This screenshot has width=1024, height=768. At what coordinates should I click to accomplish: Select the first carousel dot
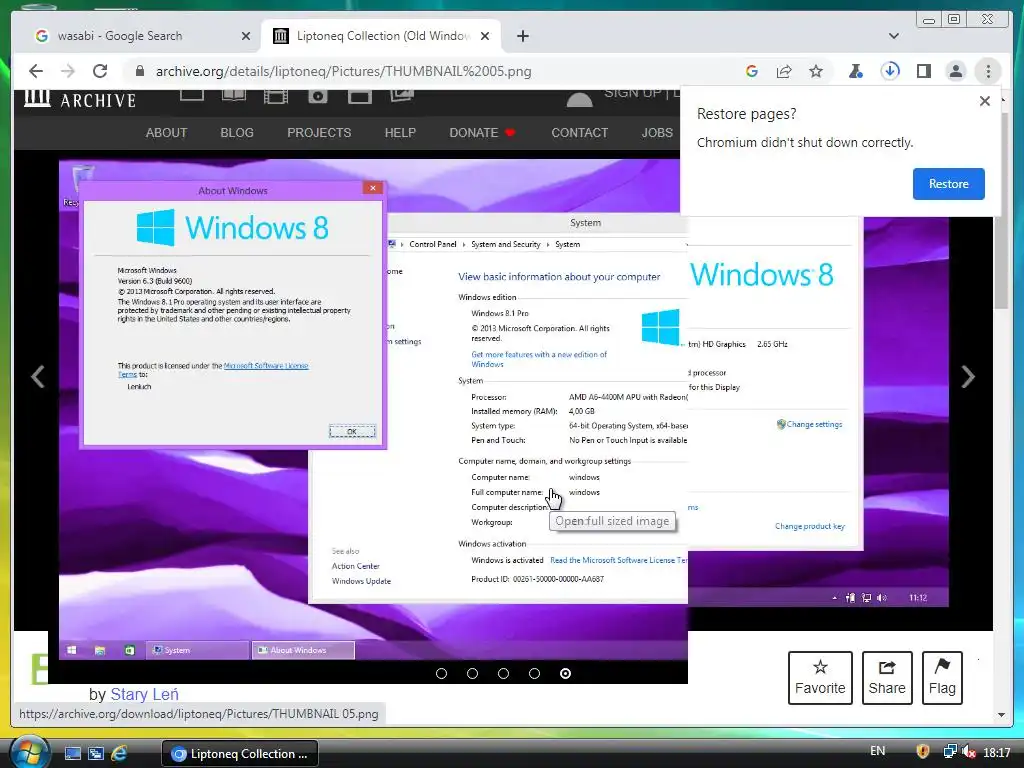tap(441, 673)
